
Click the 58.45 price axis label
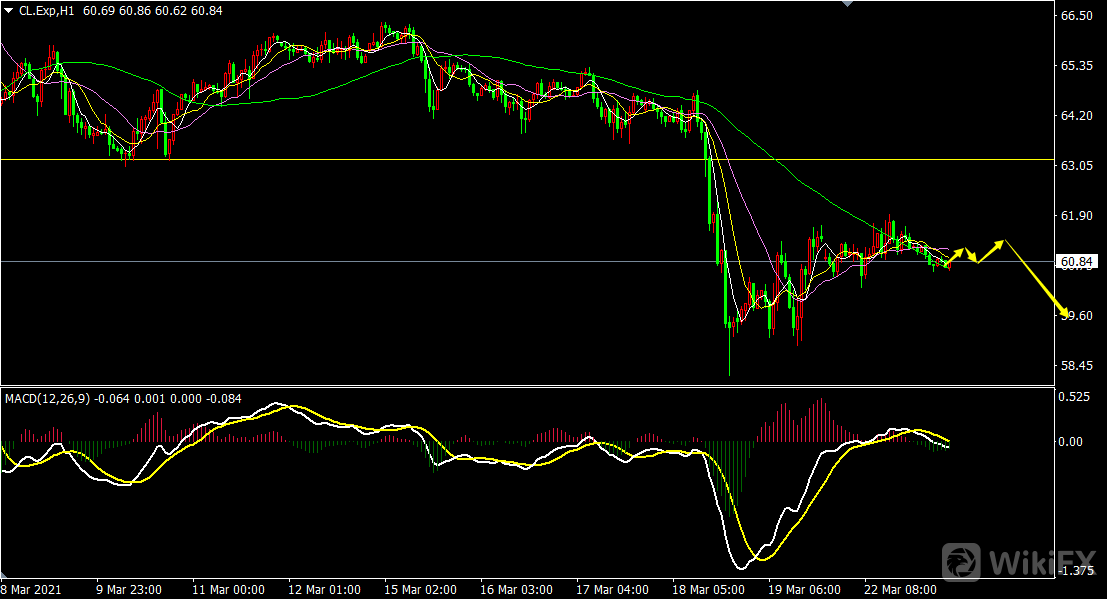click(x=1076, y=366)
